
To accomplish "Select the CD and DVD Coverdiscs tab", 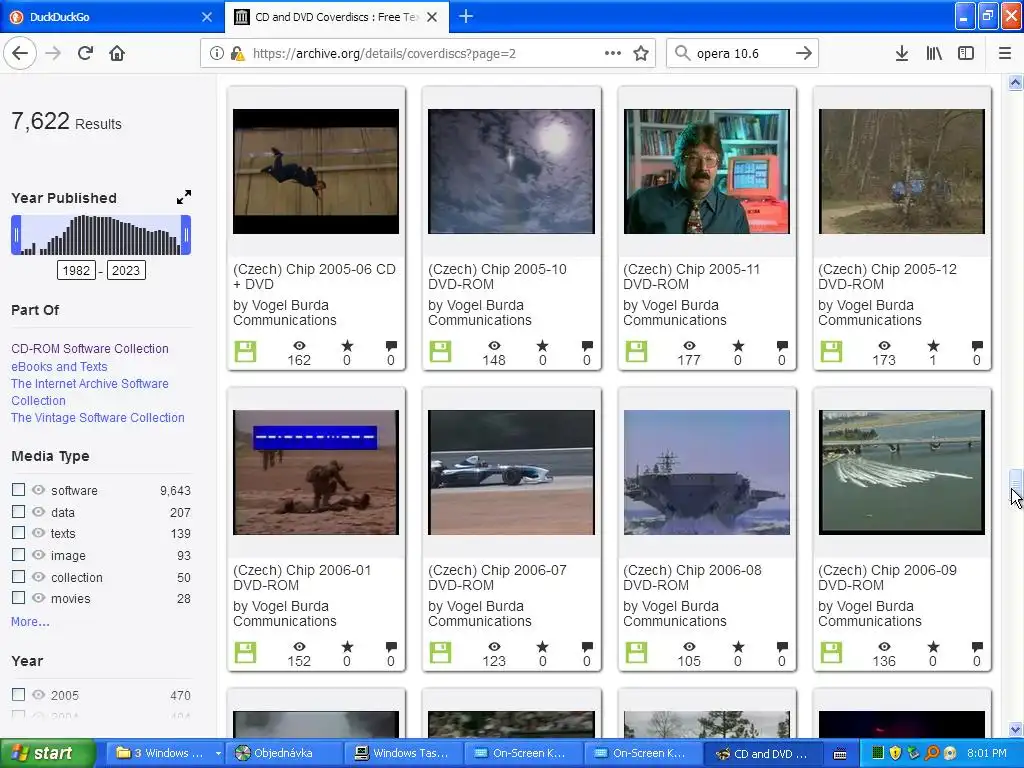I will point(336,17).
